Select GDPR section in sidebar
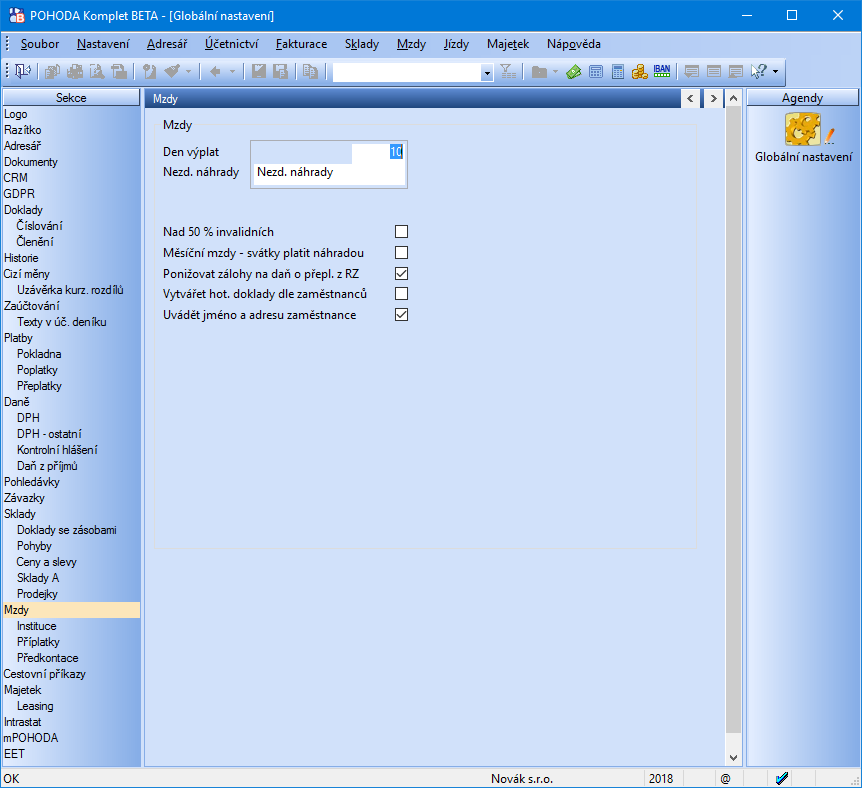This screenshot has width=862, height=788. click(x=19, y=194)
